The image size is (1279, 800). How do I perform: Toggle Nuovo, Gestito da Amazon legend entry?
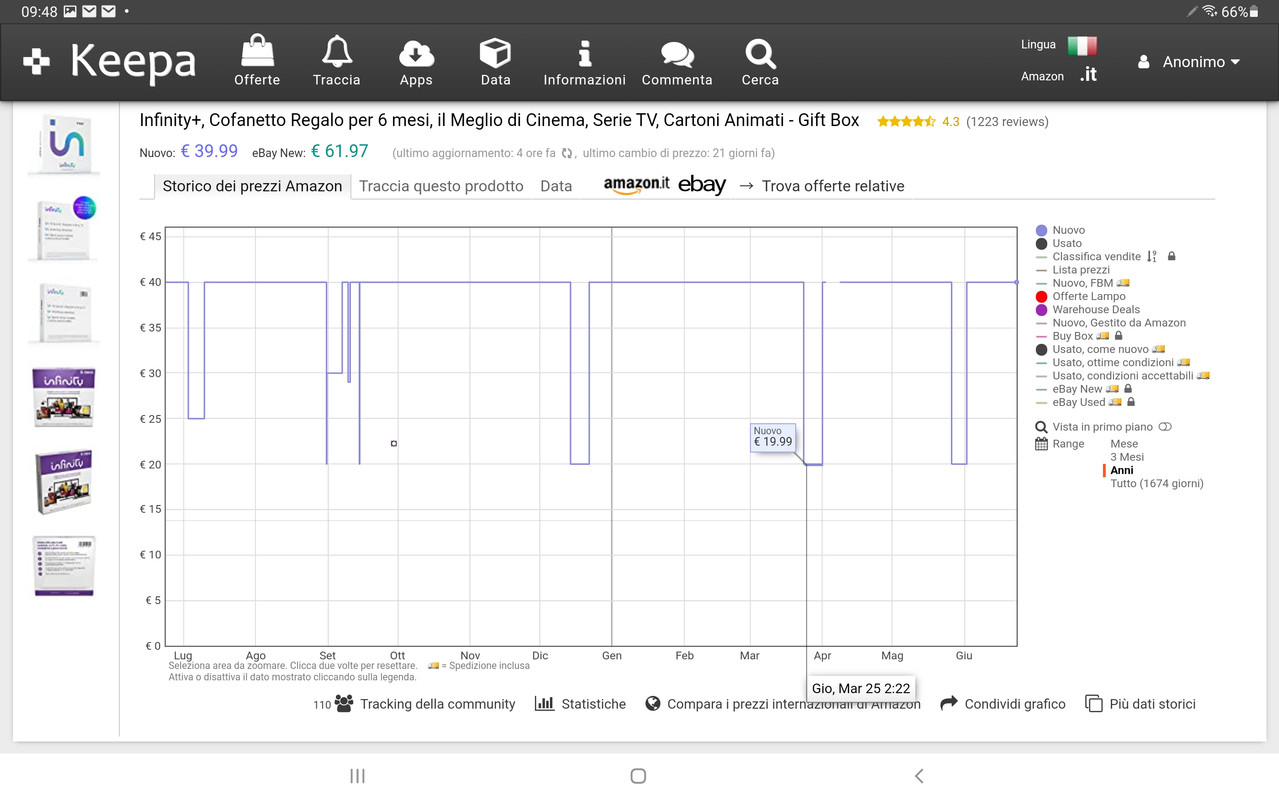point(1110,322)
